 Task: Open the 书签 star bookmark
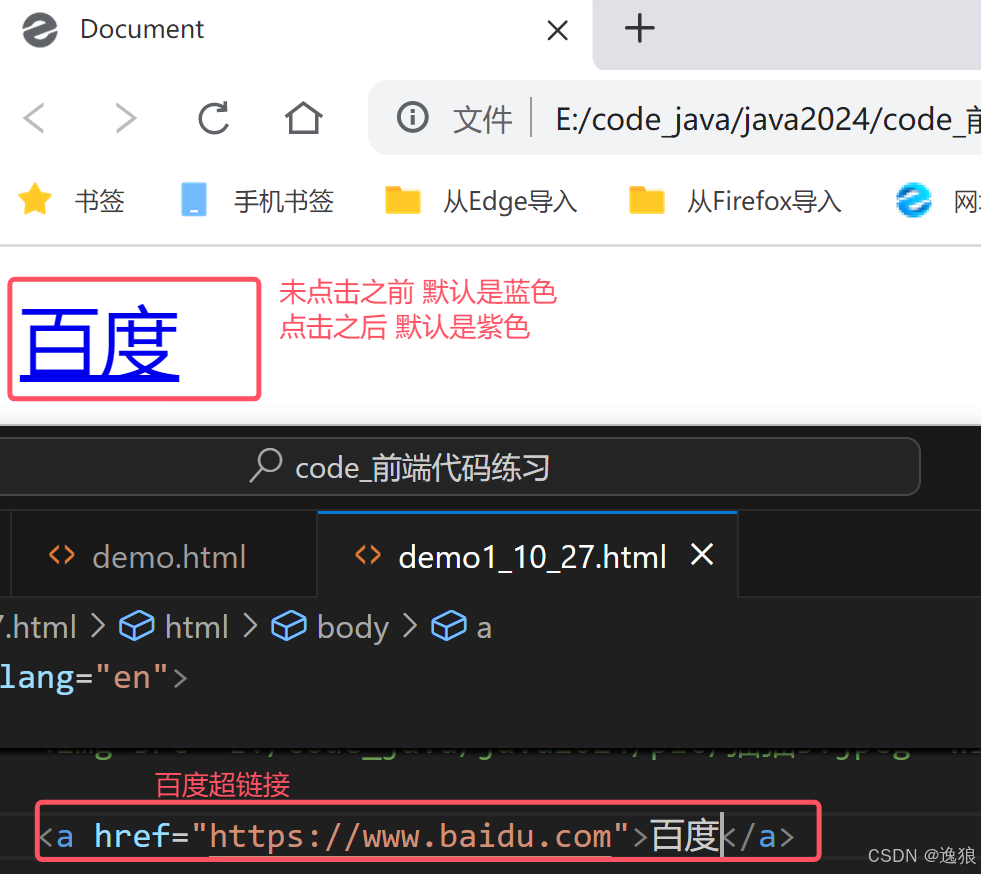[72, 200]
